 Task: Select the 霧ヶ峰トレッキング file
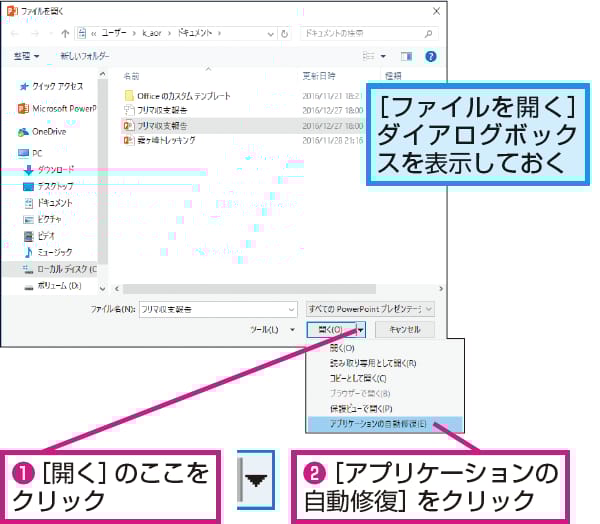click(160, 140)
